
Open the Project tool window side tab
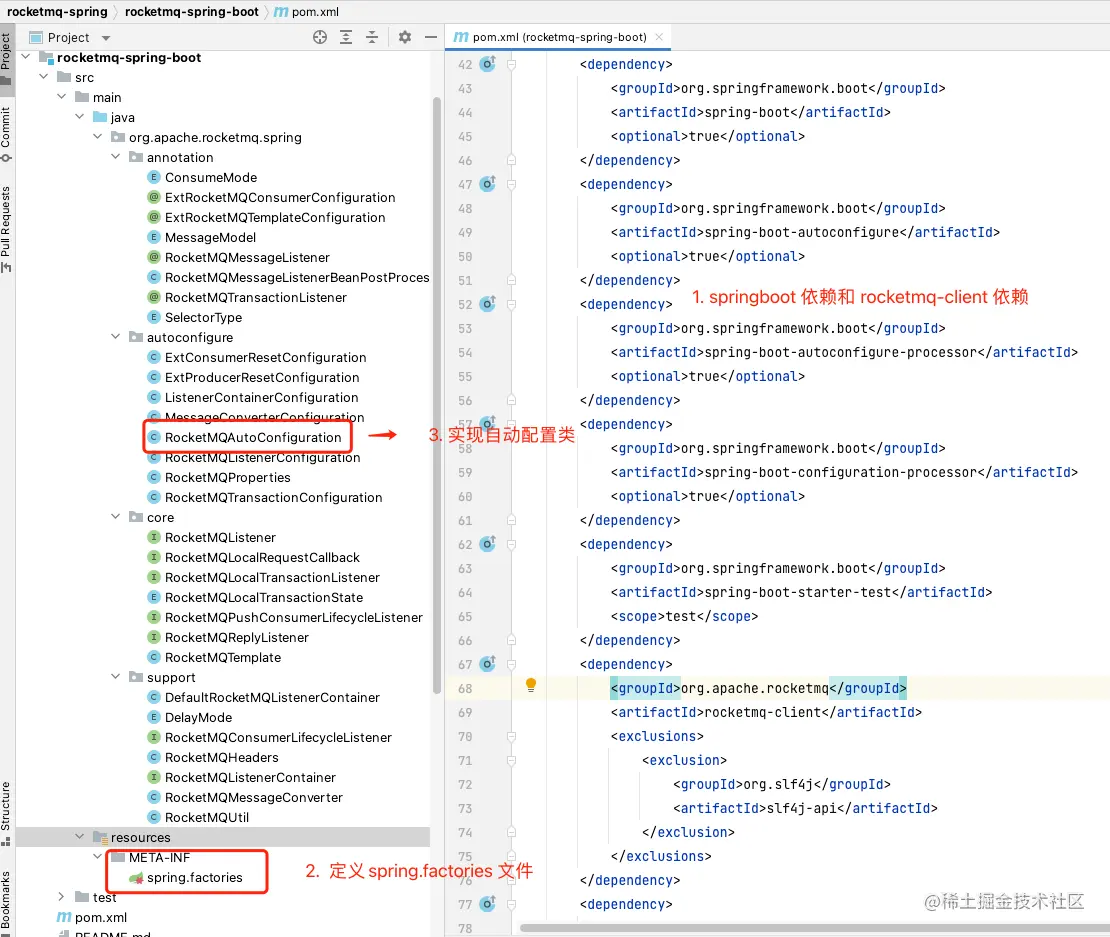tap(6, 58)
